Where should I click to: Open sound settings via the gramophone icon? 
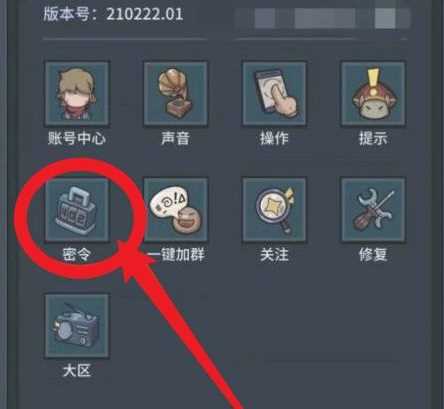[175, 93]
